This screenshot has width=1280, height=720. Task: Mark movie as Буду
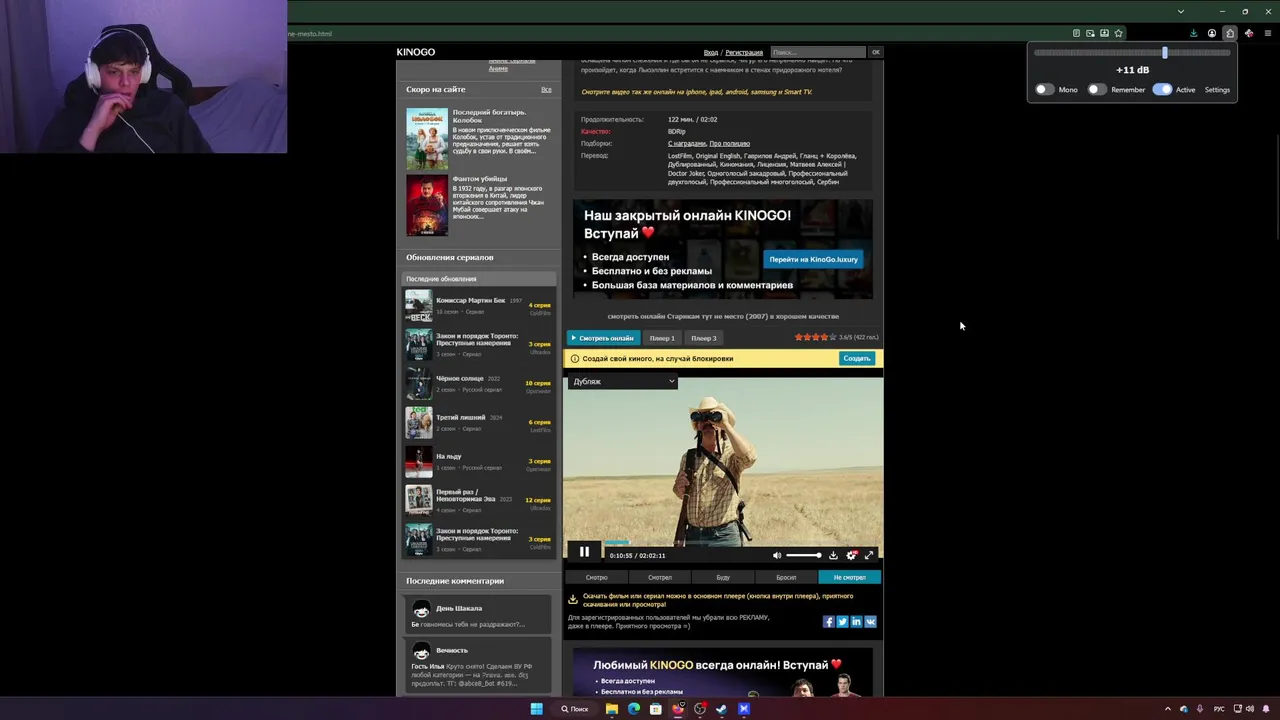(723, 577)
